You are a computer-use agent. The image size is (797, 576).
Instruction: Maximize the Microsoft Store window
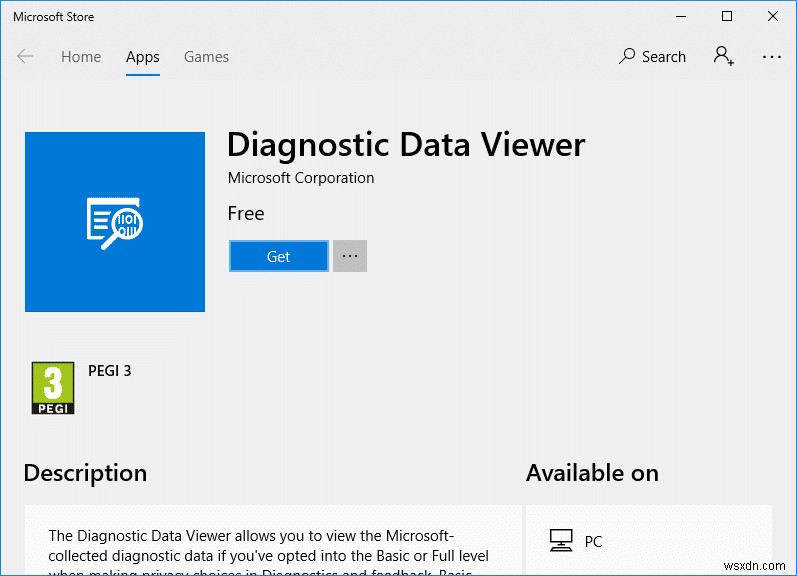pos(727,16)
